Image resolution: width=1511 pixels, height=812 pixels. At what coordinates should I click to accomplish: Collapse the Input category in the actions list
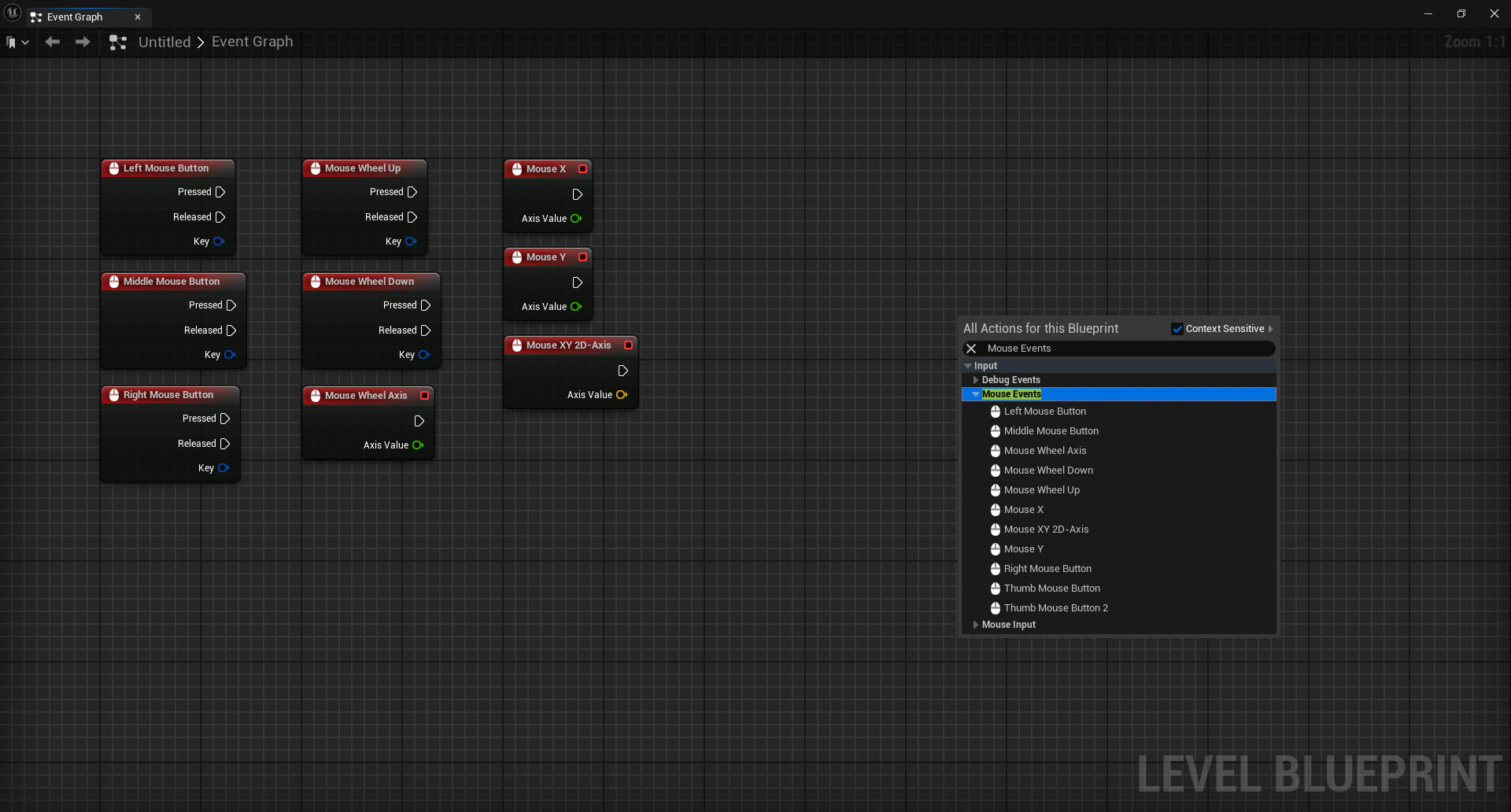(968, 366)
